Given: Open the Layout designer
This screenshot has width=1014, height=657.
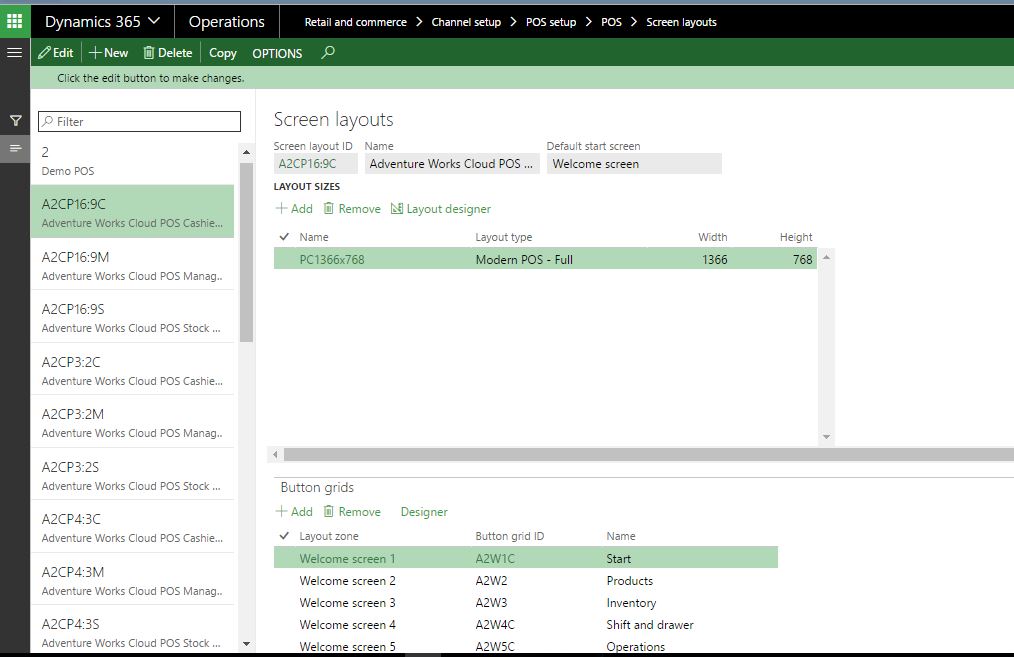Looking at the screenshot, I should point(441,209).
